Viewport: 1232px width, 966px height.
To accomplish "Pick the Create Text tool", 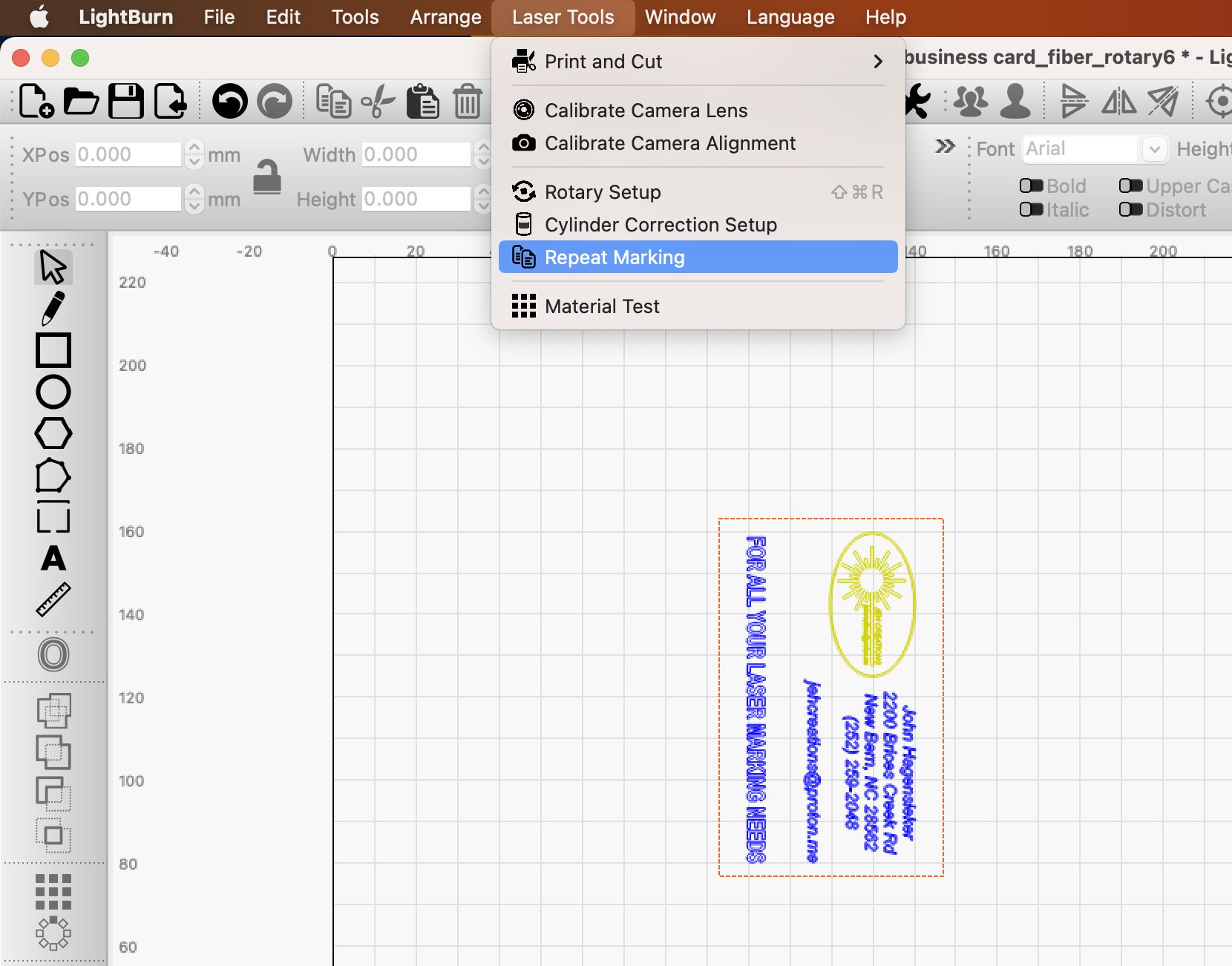I will pos(53,558).
